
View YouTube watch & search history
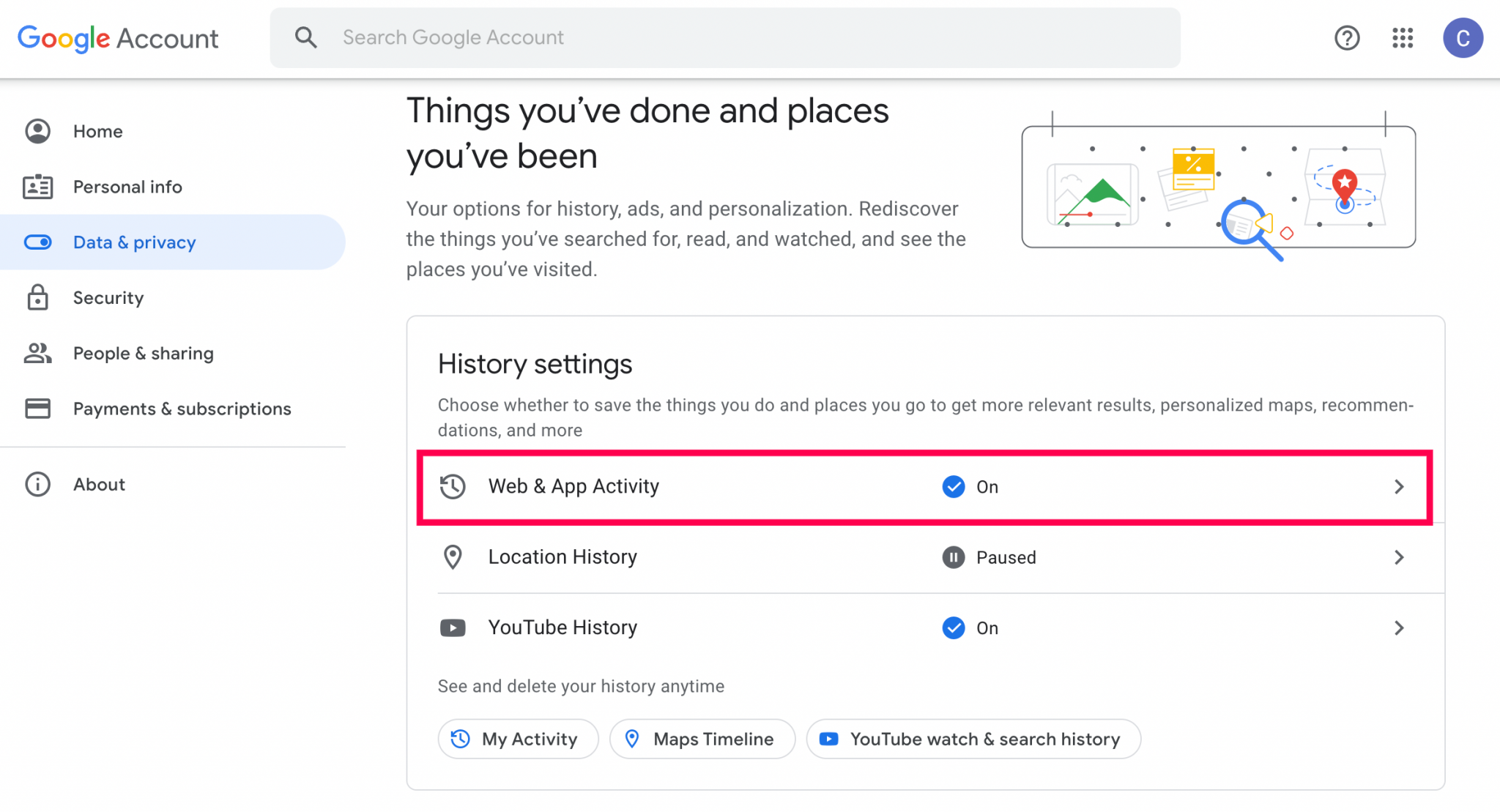[x=973, y=739]
